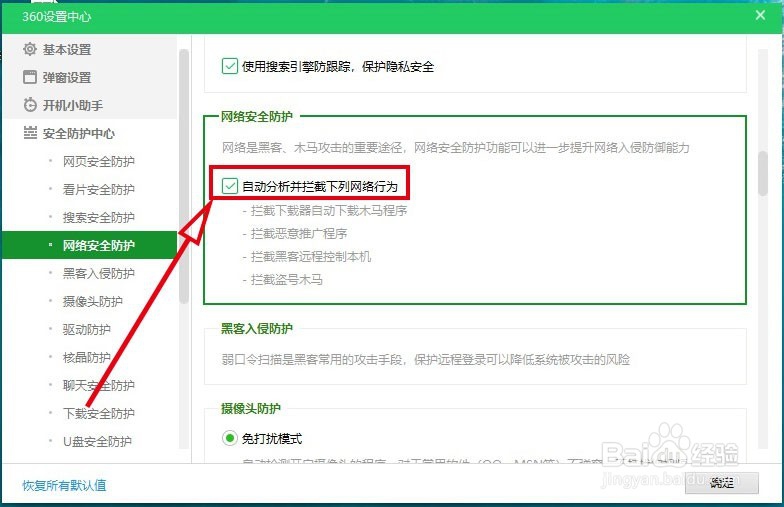Click 网络是黑客、木马攻击 description text
This screenshot has width=784, height=507.
456,148
